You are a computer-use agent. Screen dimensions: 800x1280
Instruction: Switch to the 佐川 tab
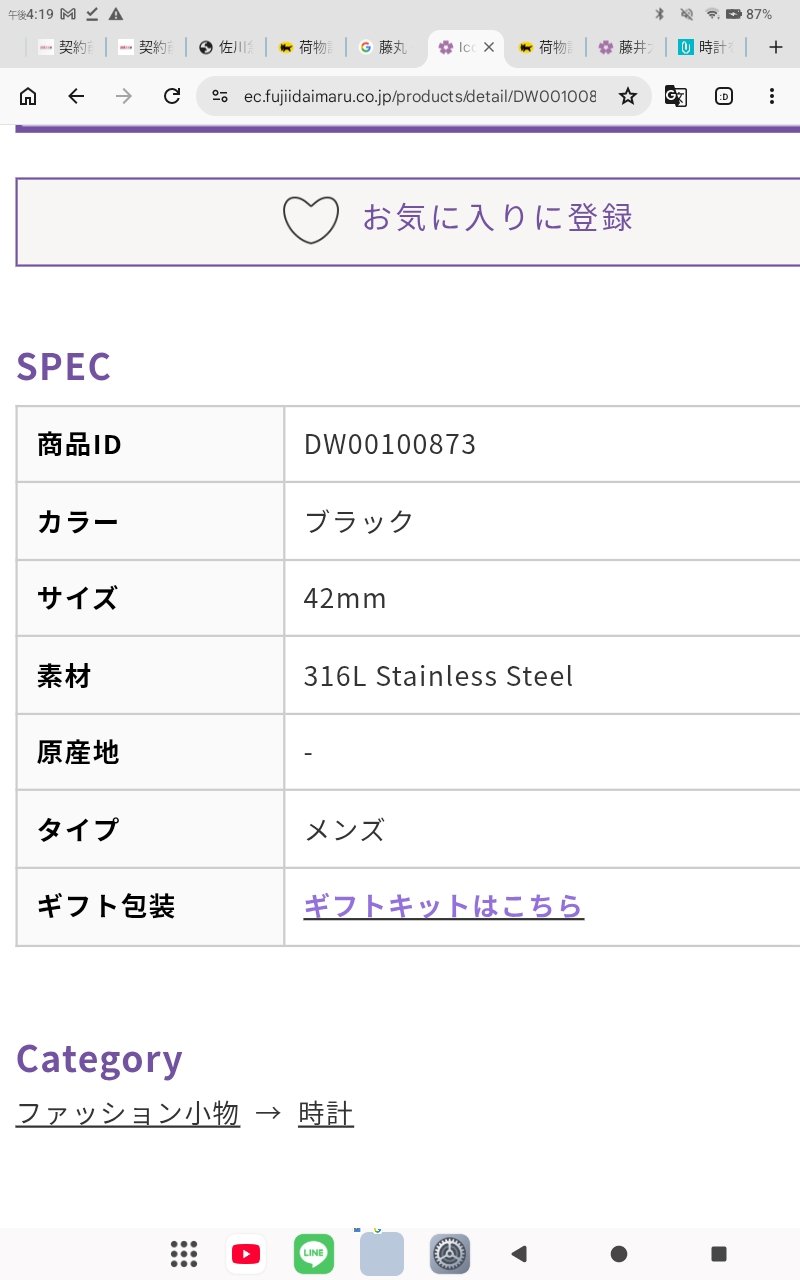pyautogui.click(x=227, y=47)
